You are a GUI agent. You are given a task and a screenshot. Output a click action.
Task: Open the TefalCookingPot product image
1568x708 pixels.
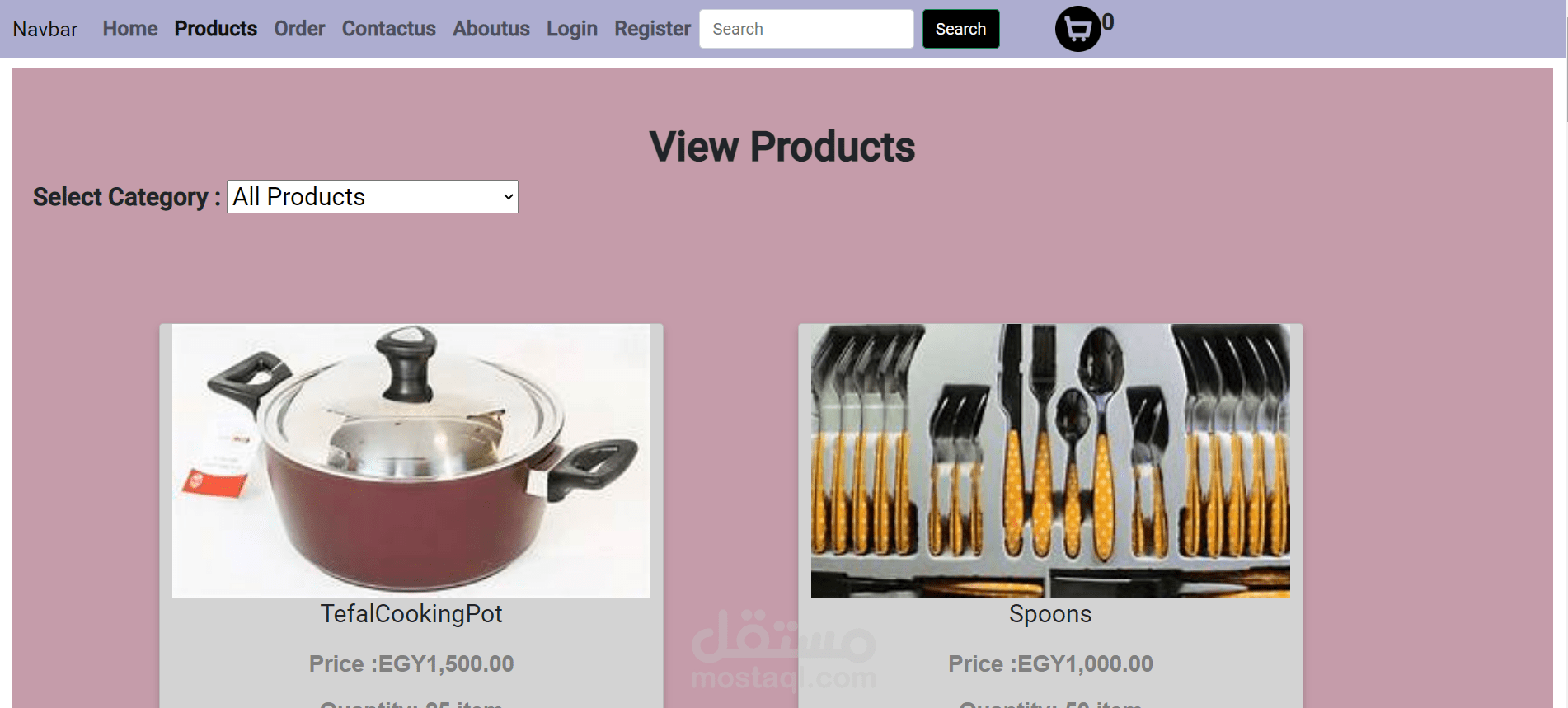click(x=411, y=460)
